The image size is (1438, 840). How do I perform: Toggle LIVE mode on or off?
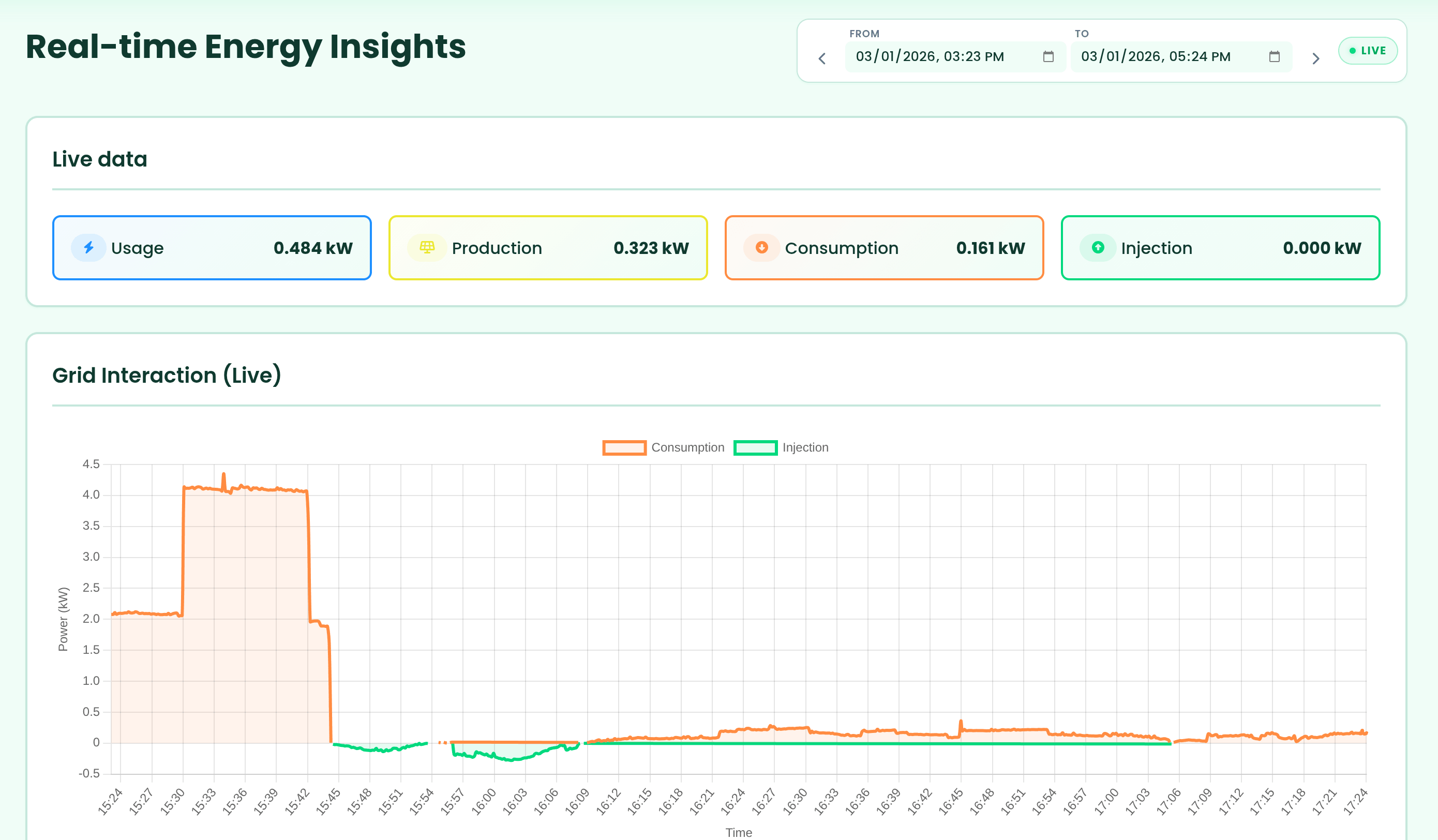tap(1368, 50)
